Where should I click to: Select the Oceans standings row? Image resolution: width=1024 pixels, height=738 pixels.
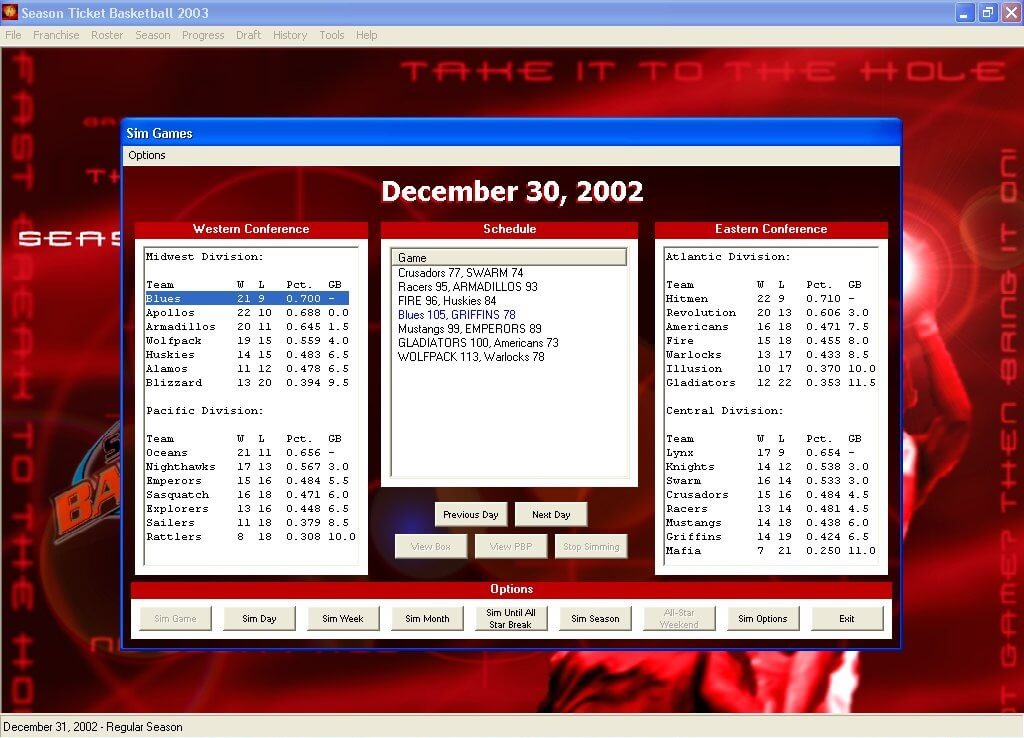[247, 453]
